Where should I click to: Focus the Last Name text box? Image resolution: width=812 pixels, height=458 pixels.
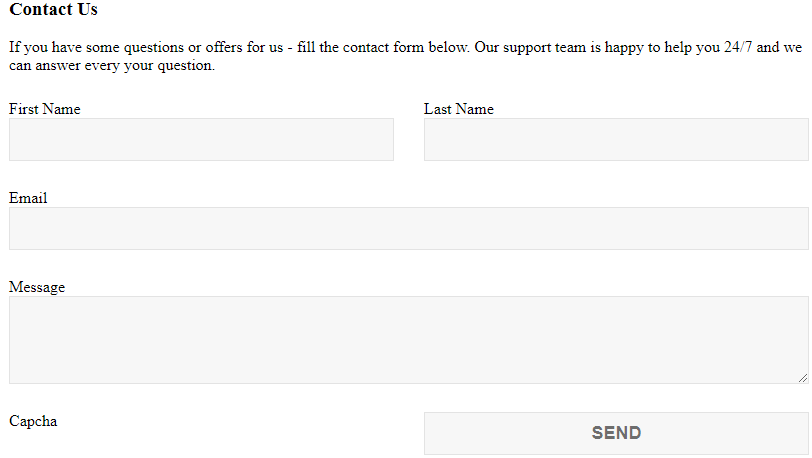tap(616, 139)
